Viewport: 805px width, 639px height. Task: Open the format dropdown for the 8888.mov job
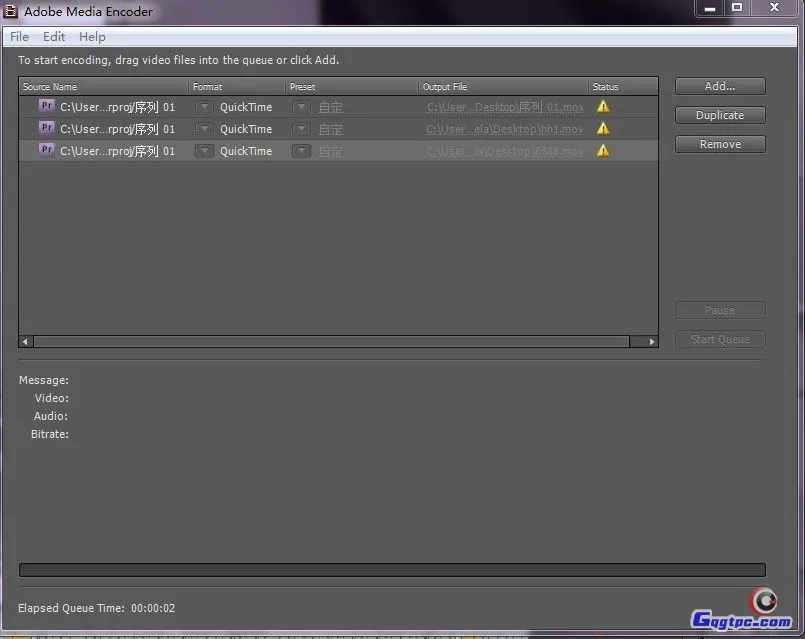(x=204, y=151)
